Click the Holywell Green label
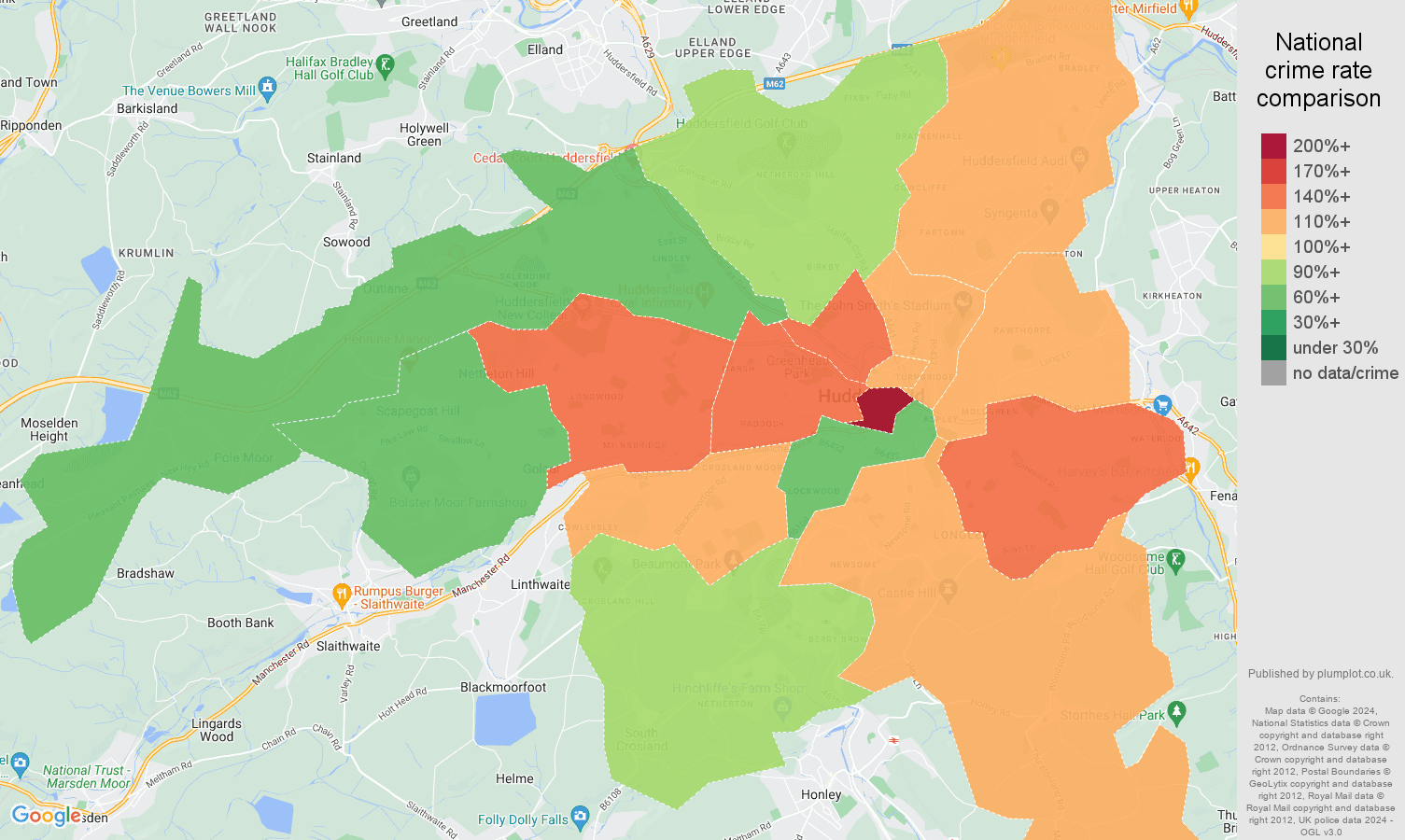The width and height of the screenshot is (1405, 840). pos(424,134)
